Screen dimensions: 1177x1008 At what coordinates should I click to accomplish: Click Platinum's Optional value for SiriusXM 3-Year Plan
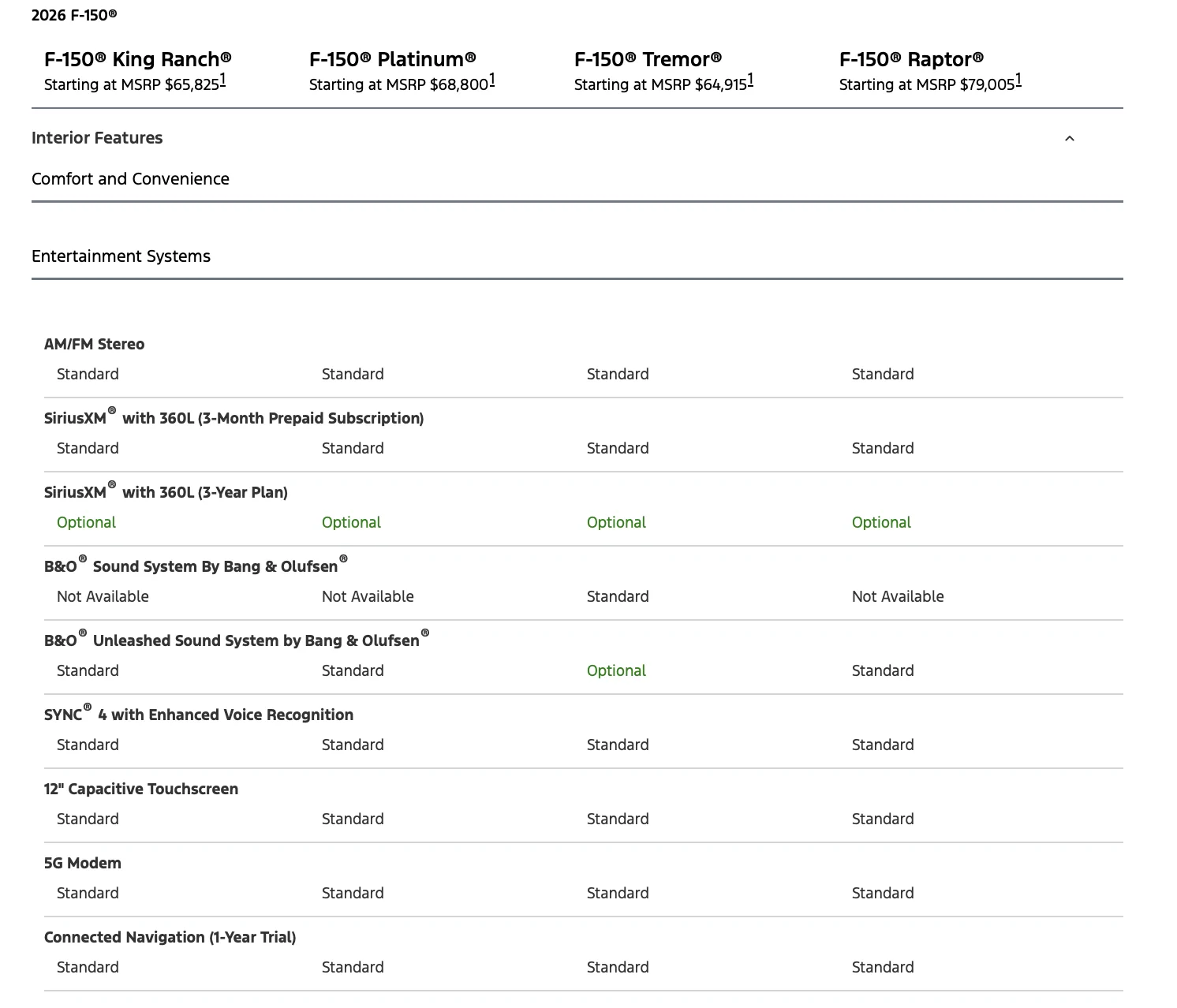(351, 523)
